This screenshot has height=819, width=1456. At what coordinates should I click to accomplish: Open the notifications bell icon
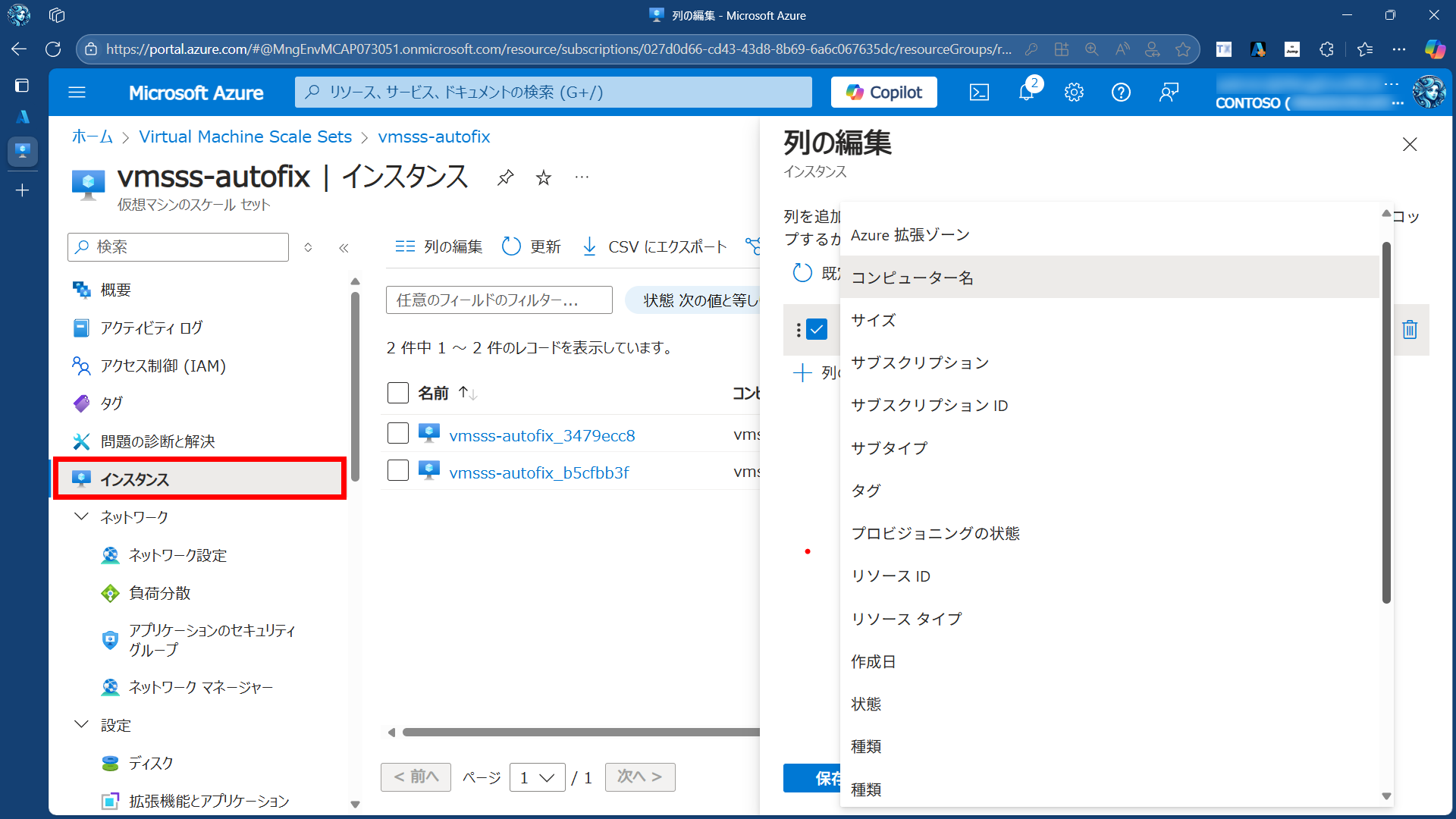tap(1026, 93)
